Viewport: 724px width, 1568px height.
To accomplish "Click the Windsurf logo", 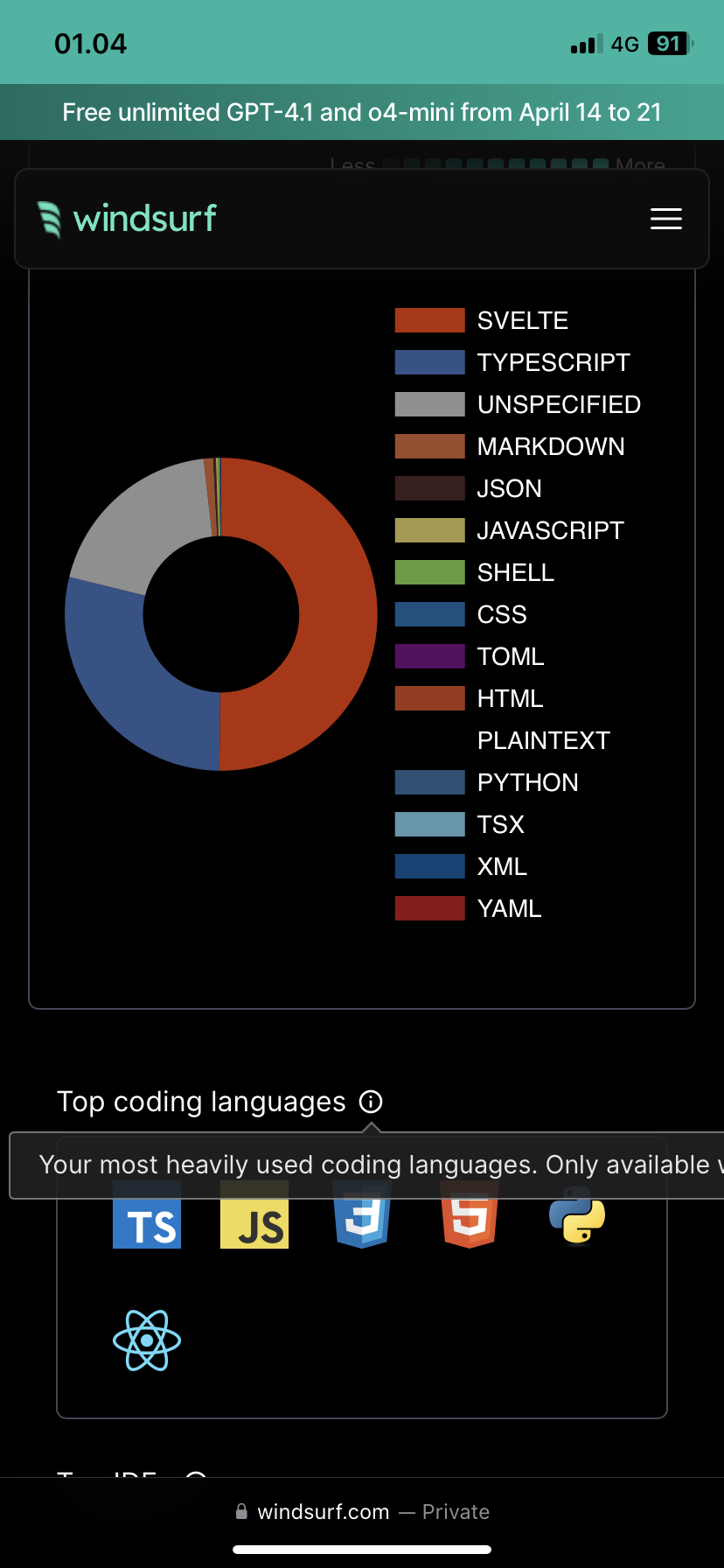I will tap(128, 219).
